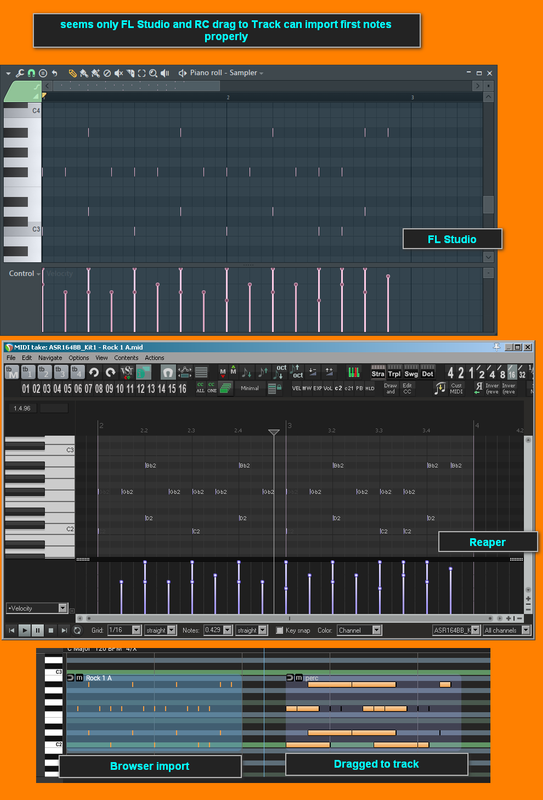This screenshot has height=800, width=543.
Task: Open the Control Velocity selector in FL Studio
Action: (x=24, y=273)
